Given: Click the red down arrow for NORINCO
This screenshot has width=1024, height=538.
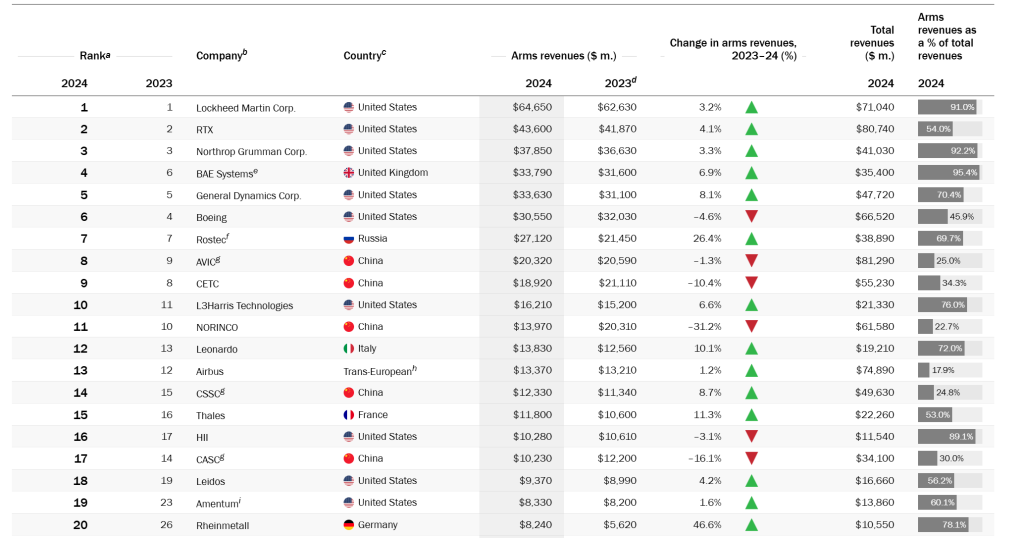Looking at the screenshot, I should pyautogui.click(x=751, y=327).
